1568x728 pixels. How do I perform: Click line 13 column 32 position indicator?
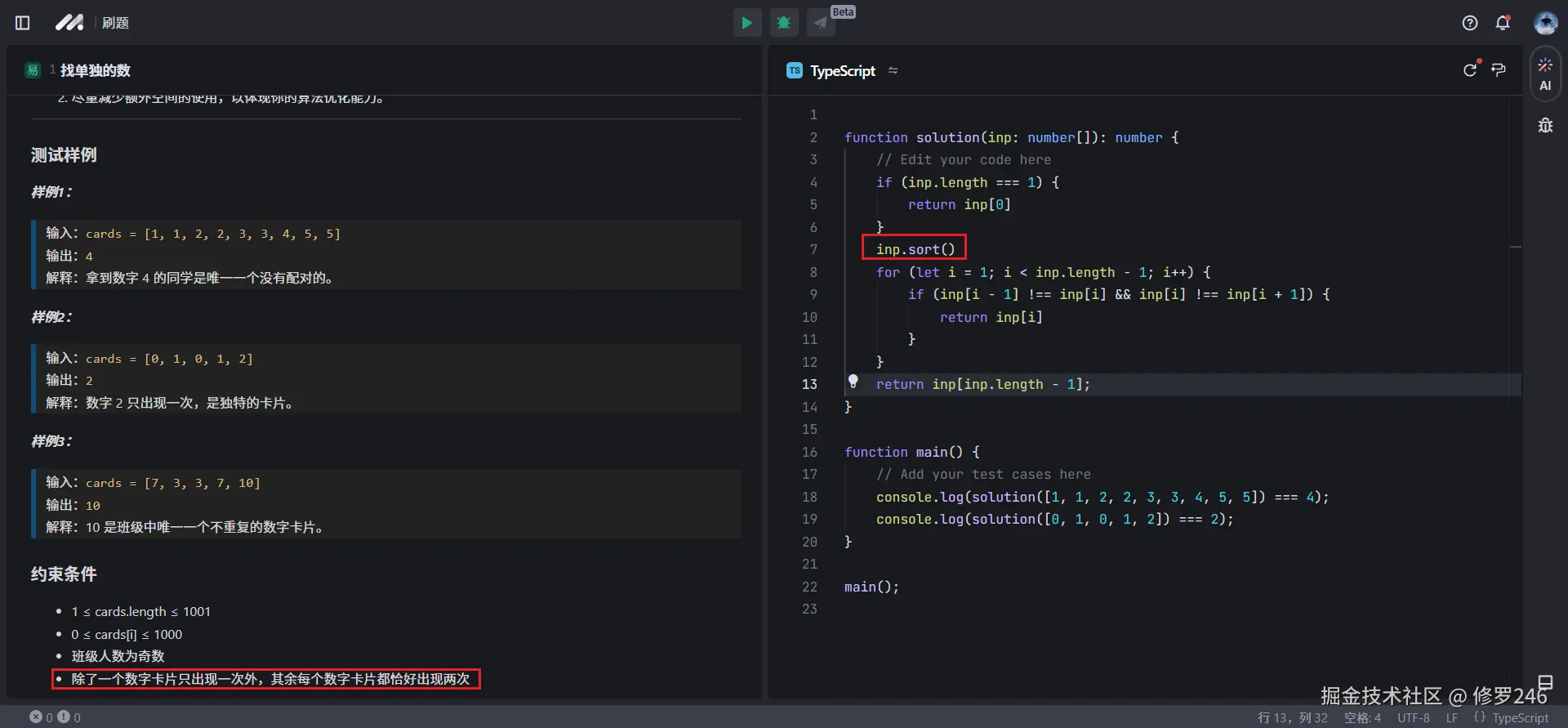coord(1292,717)
